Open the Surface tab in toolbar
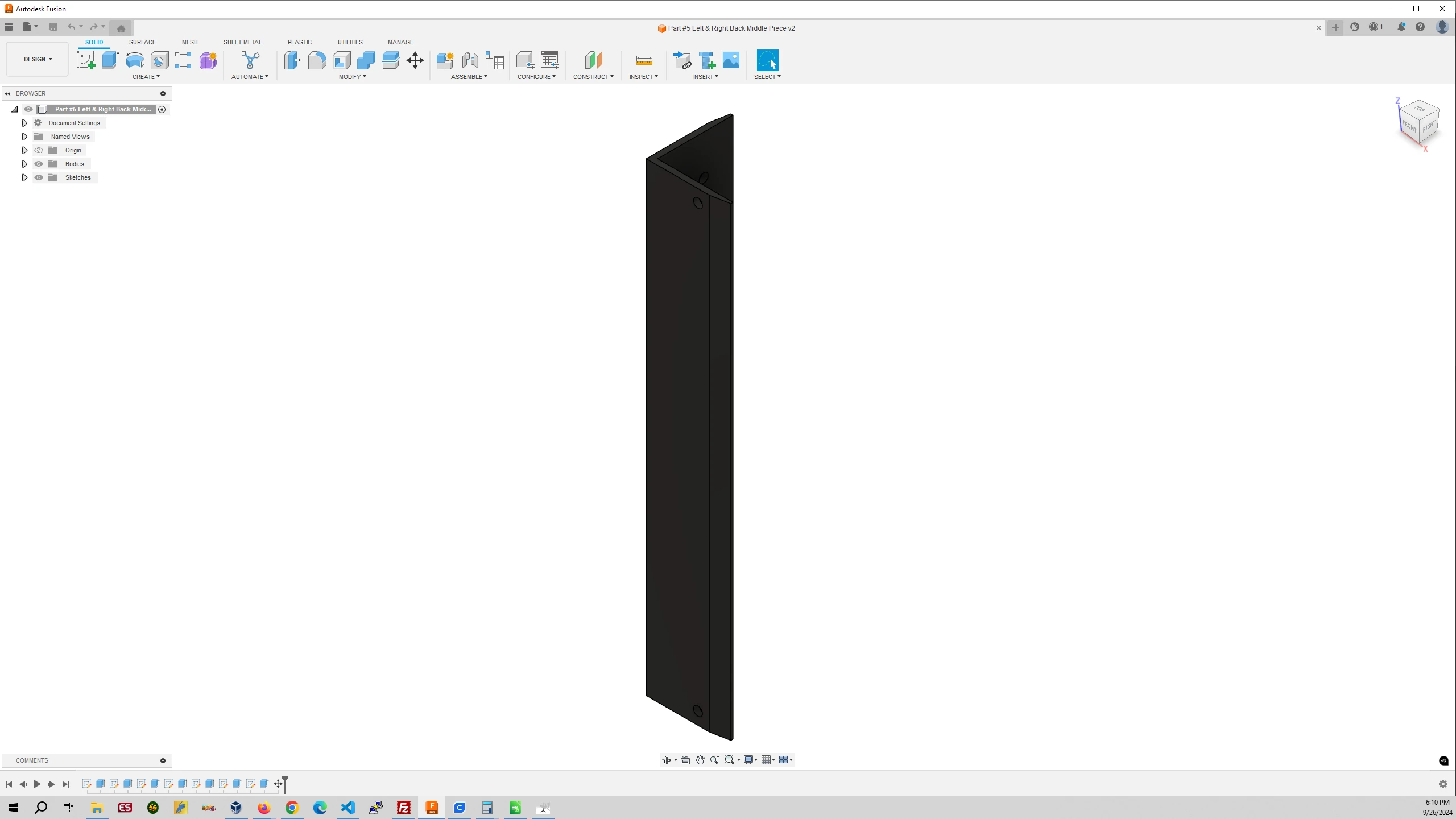This screenshot has width=1456, height=819. coord(142,42)
